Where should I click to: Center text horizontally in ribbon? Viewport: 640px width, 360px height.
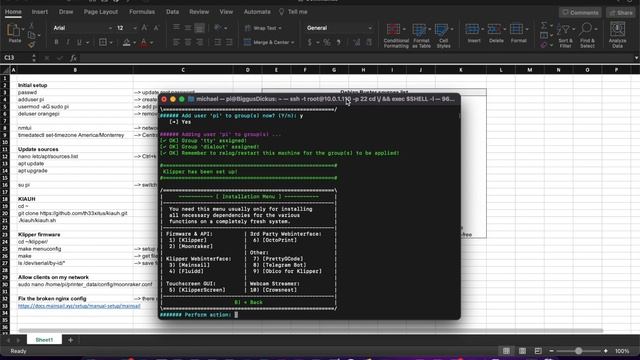pos(188,42)
